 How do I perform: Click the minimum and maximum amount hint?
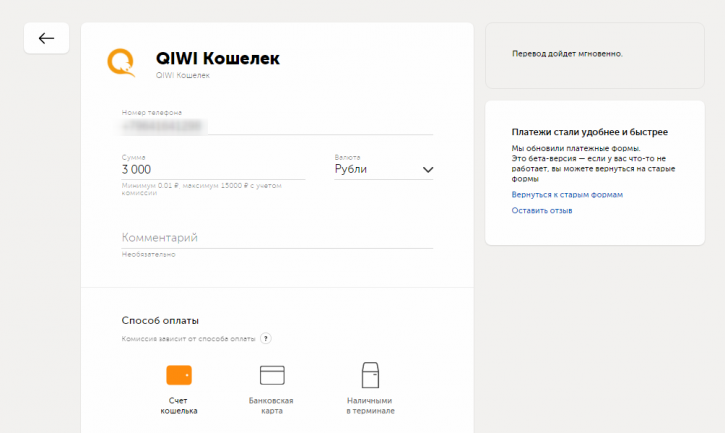202,189
